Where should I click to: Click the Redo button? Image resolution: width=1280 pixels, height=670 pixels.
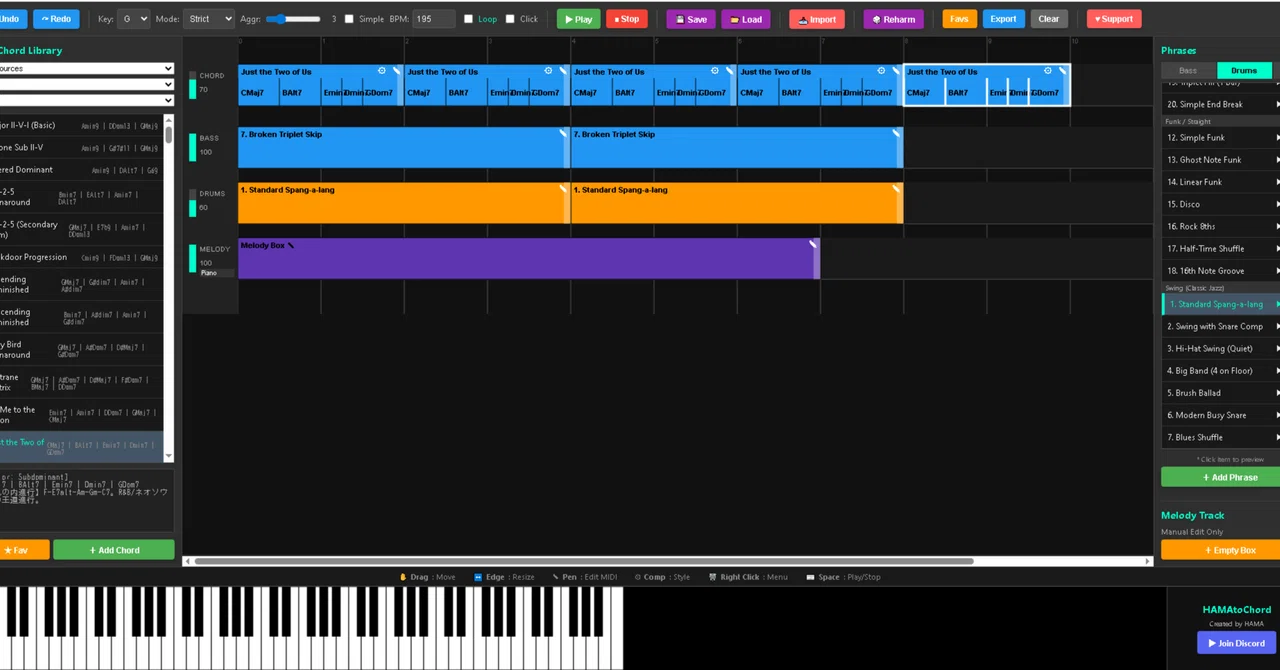56,19
